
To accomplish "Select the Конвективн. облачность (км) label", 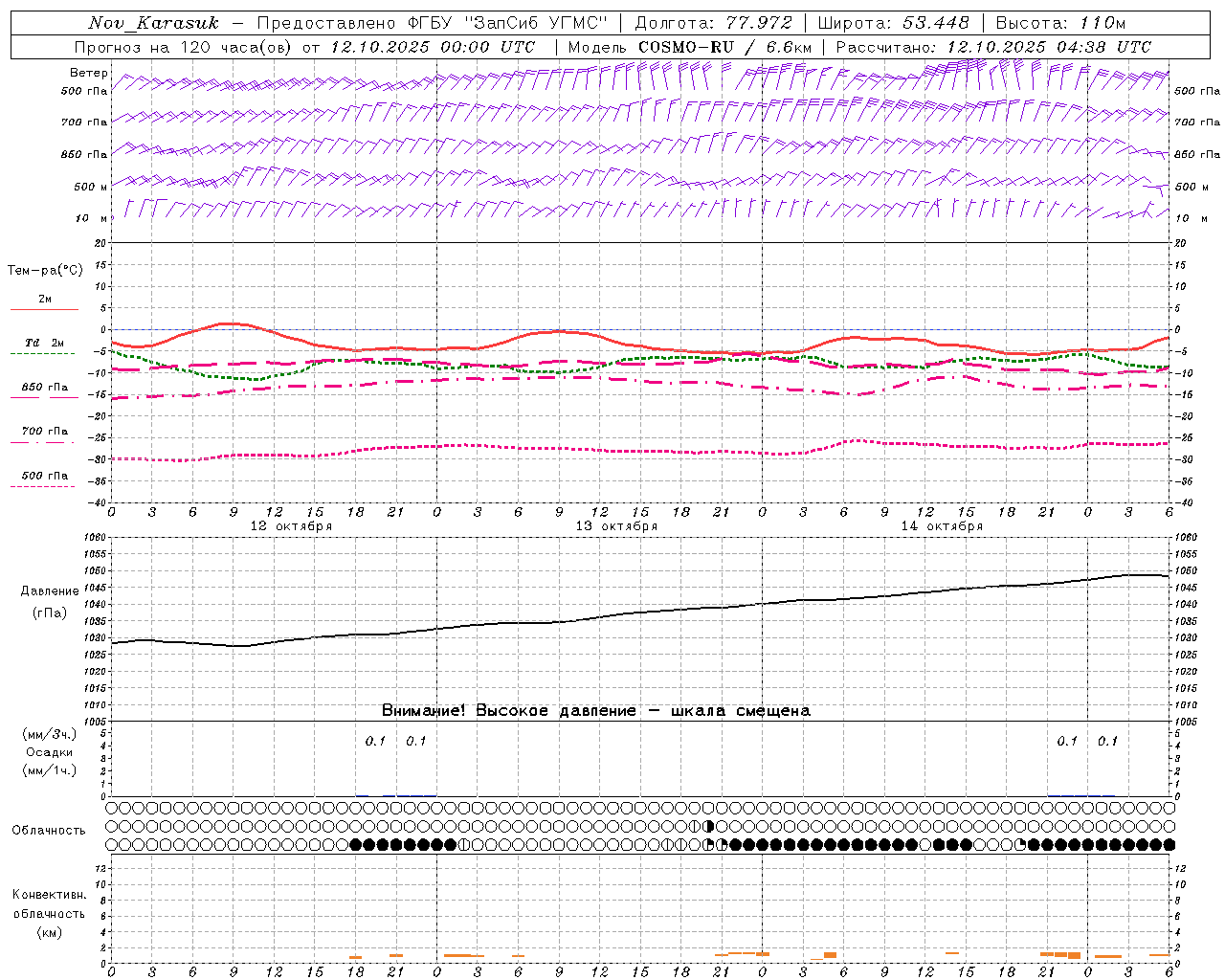I will click(x=49, y=913).
